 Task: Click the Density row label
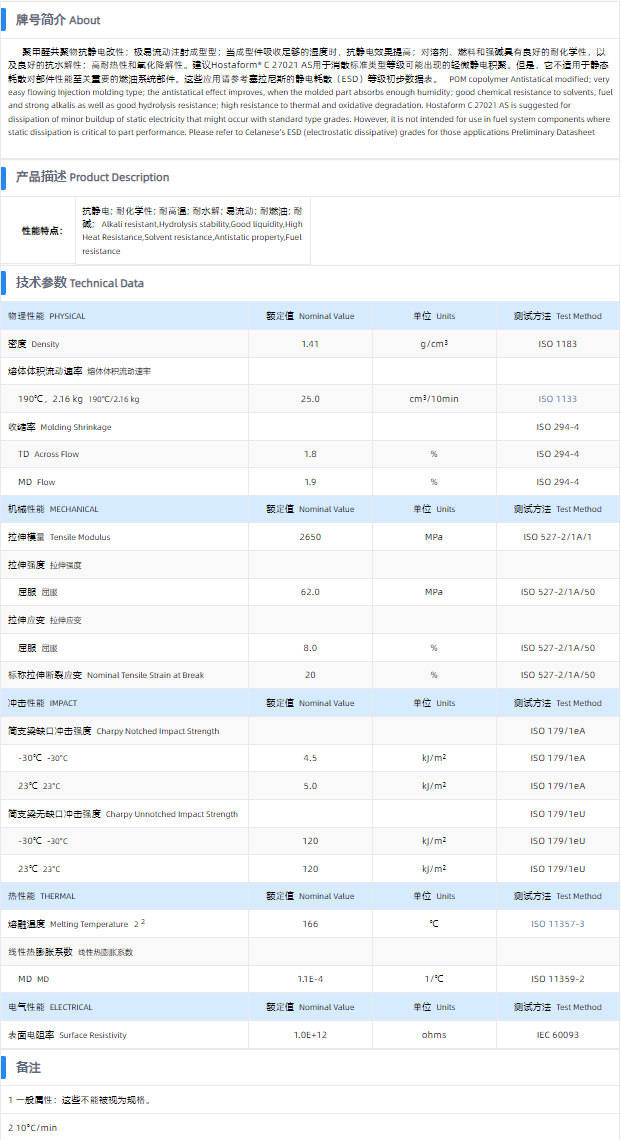pos(34,344)
